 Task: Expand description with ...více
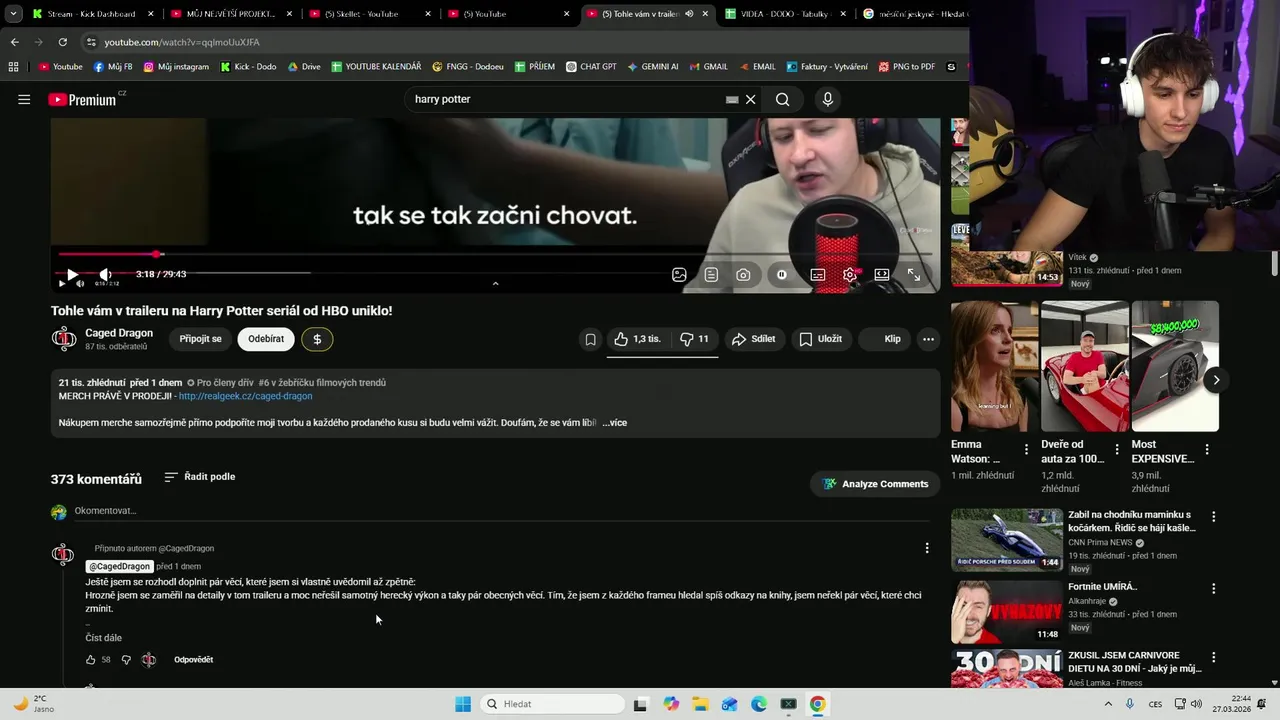[x=615, y=423]
